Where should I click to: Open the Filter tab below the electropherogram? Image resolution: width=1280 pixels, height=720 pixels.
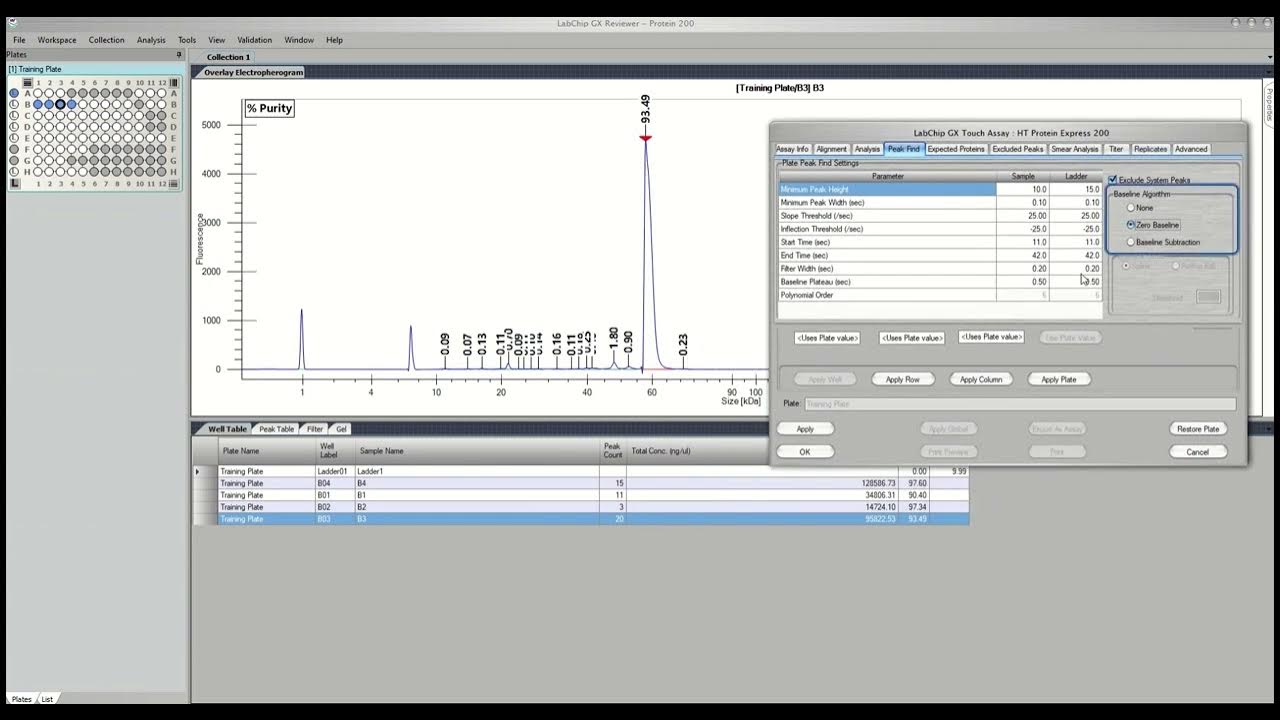tap(314, 429)
